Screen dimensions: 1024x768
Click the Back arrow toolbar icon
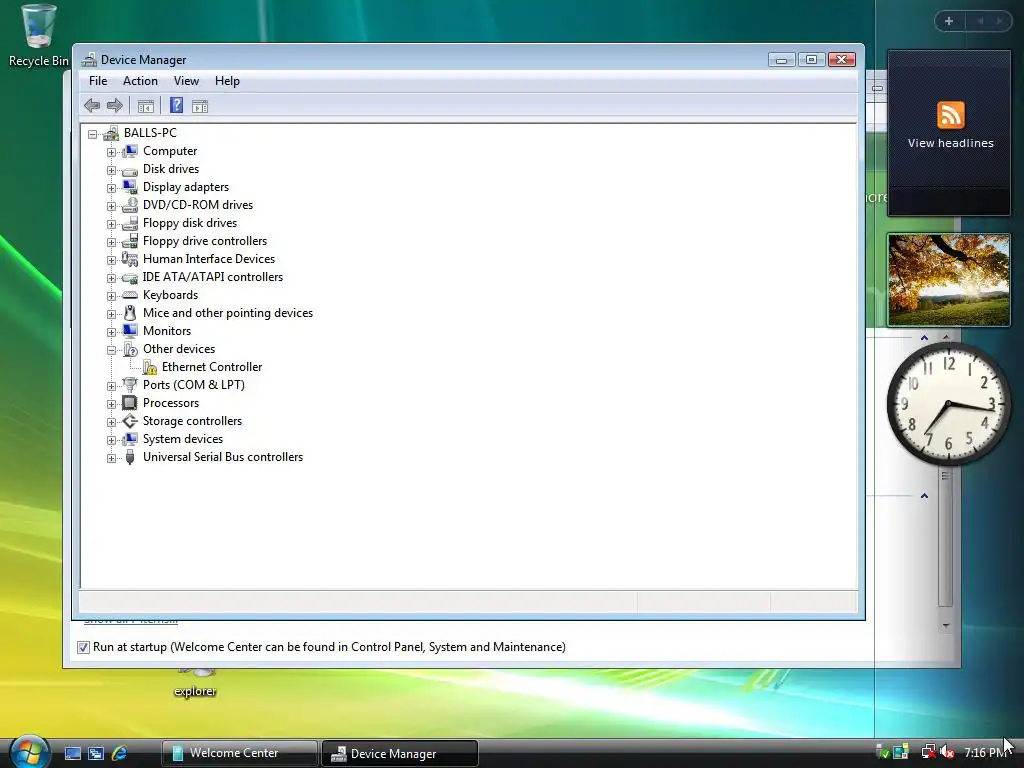coord(92,105)
